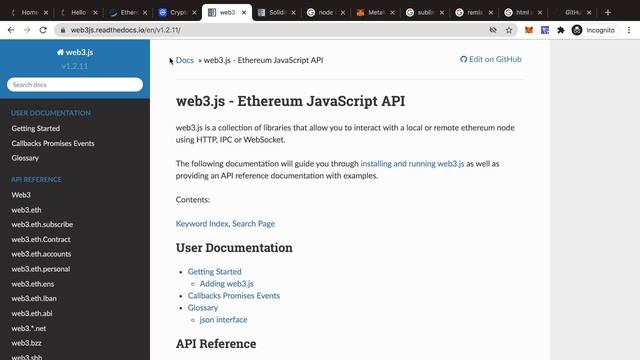Open the Search Page link
The image size is (640, 360).
click(x=253, y=223)
